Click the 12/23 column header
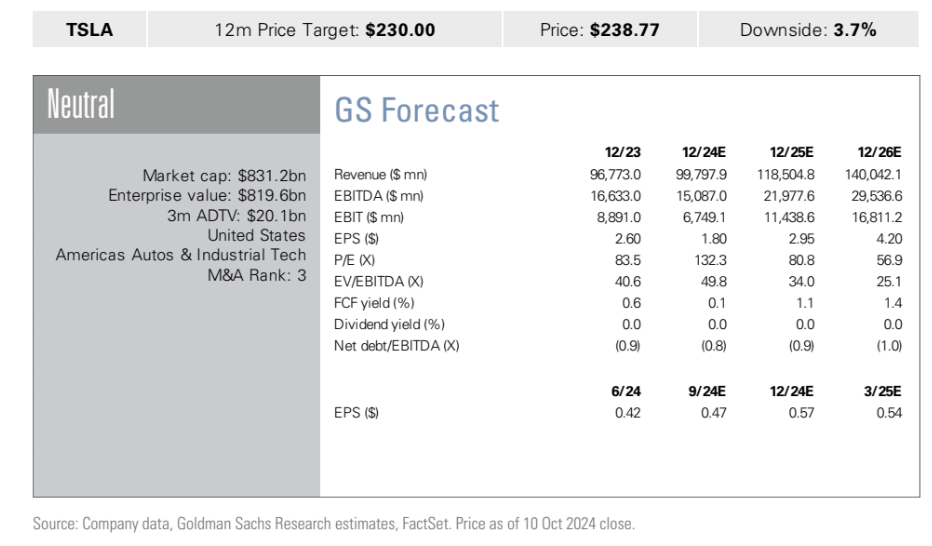The height and width of the screenshot is (546, 932). coord(623,153)
